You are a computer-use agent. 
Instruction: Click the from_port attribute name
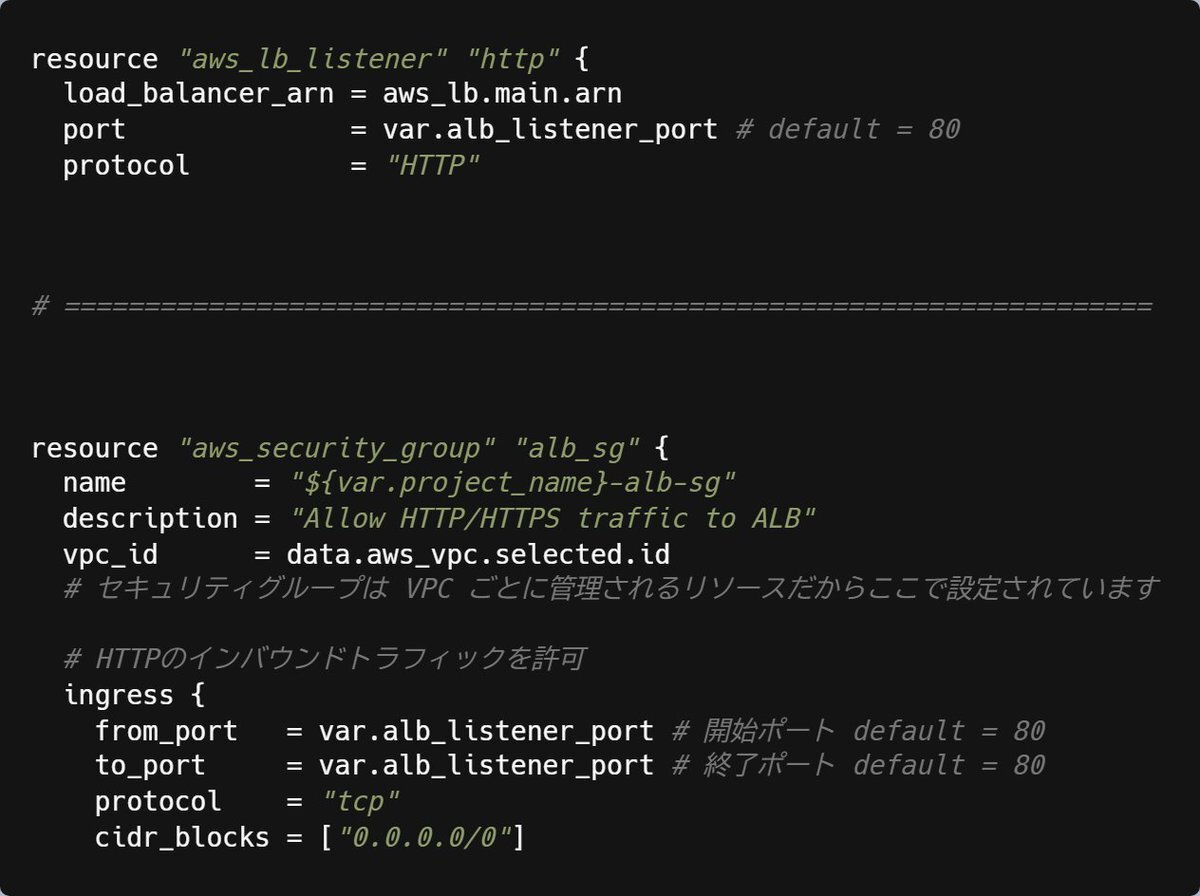coord(166,731)
